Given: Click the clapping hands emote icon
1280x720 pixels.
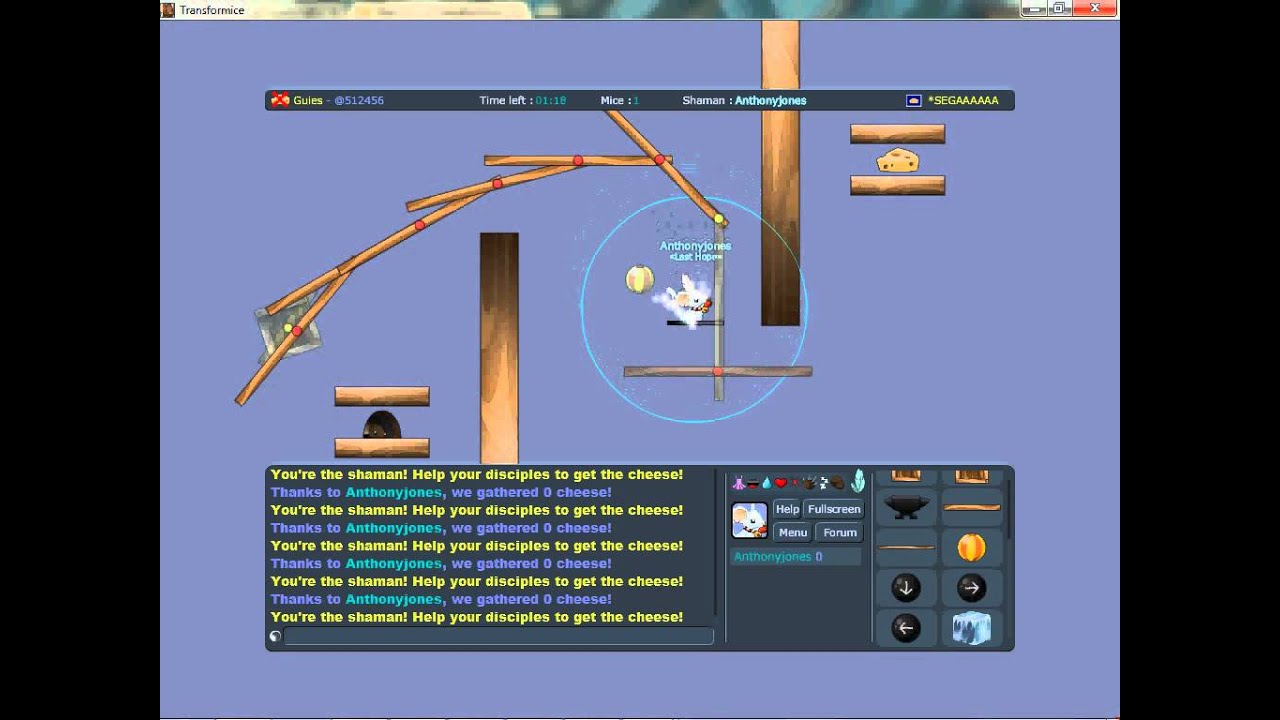Looking at the screenshot, I should coord(809,482).
